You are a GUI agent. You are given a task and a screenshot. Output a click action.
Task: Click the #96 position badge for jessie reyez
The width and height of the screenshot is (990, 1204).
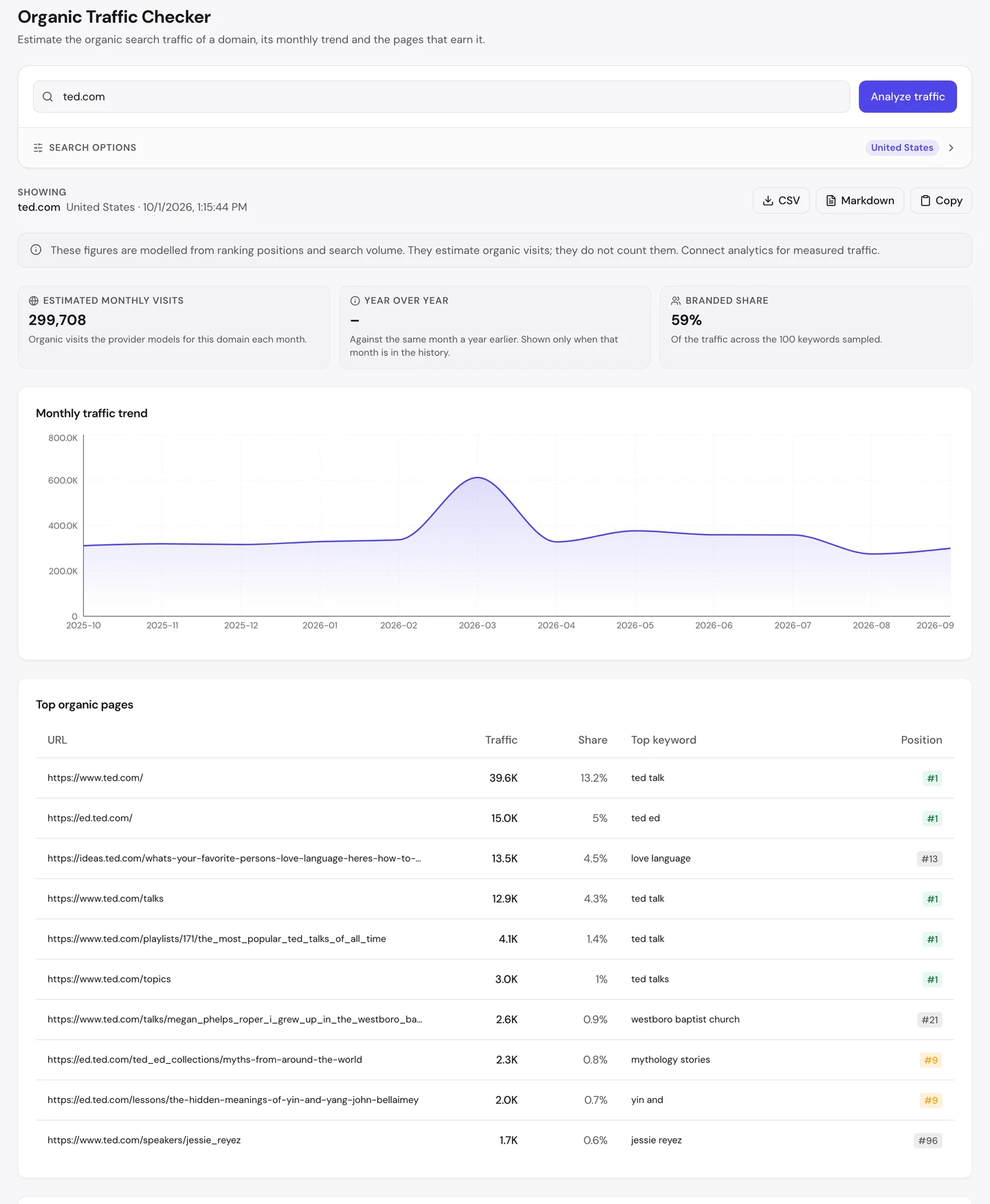927,1141
